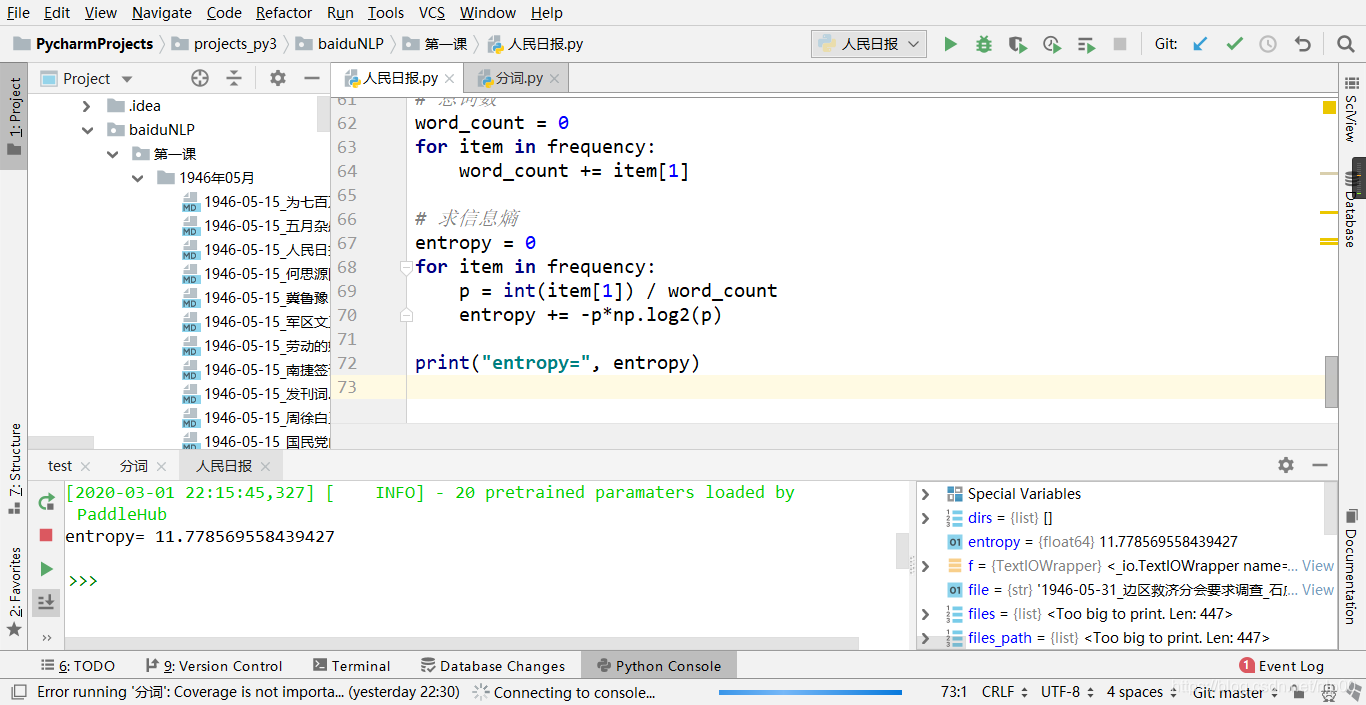Hide the Project panel with the minus icon

312,78
